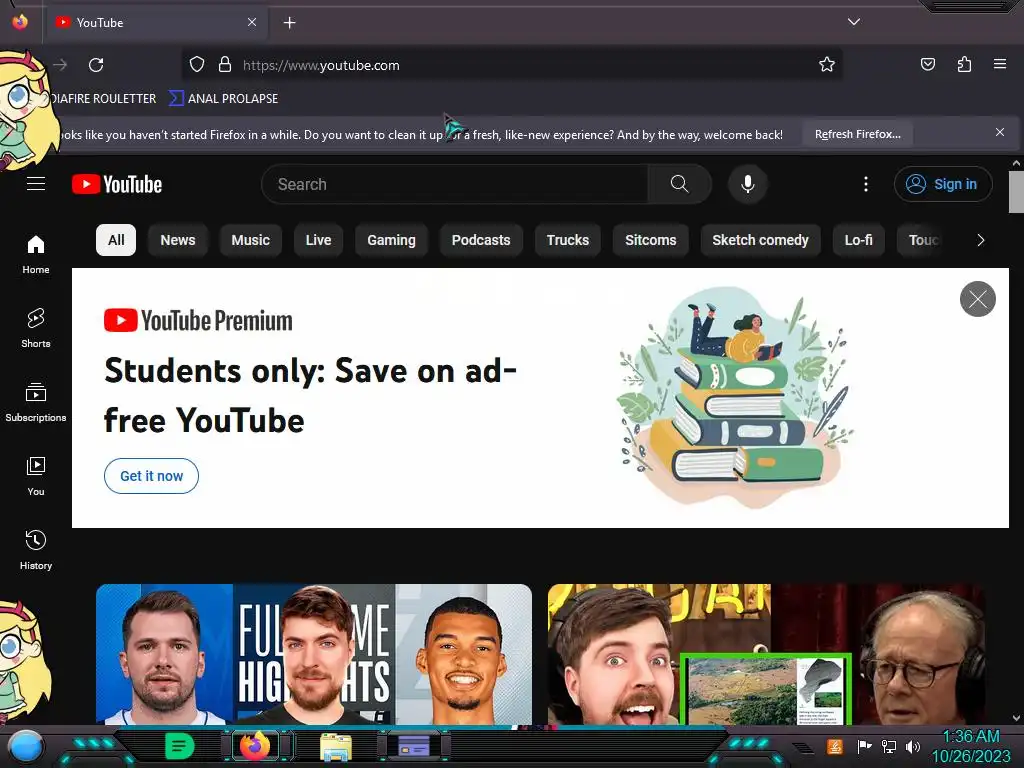The image size is (1024, 768).
Task: Close the YouTube Premium promo banner
Action: tap(978, 299)
